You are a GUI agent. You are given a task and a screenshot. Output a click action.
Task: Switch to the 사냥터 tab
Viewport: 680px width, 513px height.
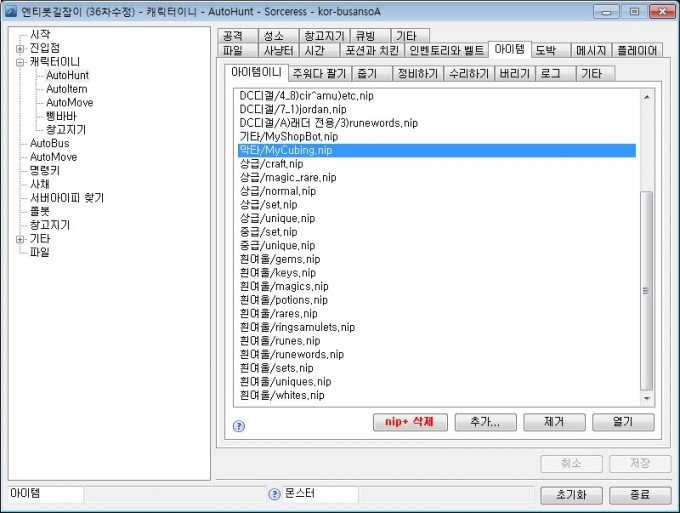[278, 50]
